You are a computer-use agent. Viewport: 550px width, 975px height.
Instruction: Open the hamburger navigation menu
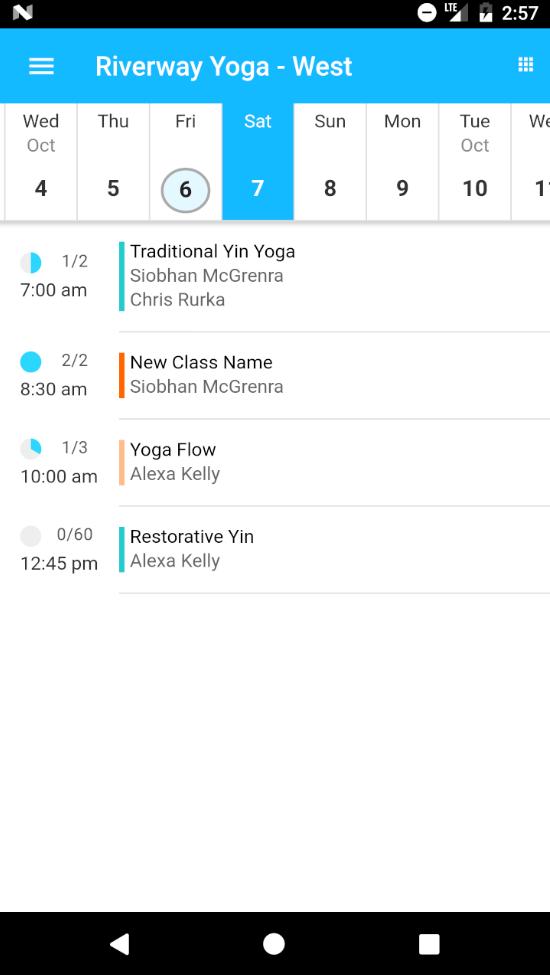(42, 66)
